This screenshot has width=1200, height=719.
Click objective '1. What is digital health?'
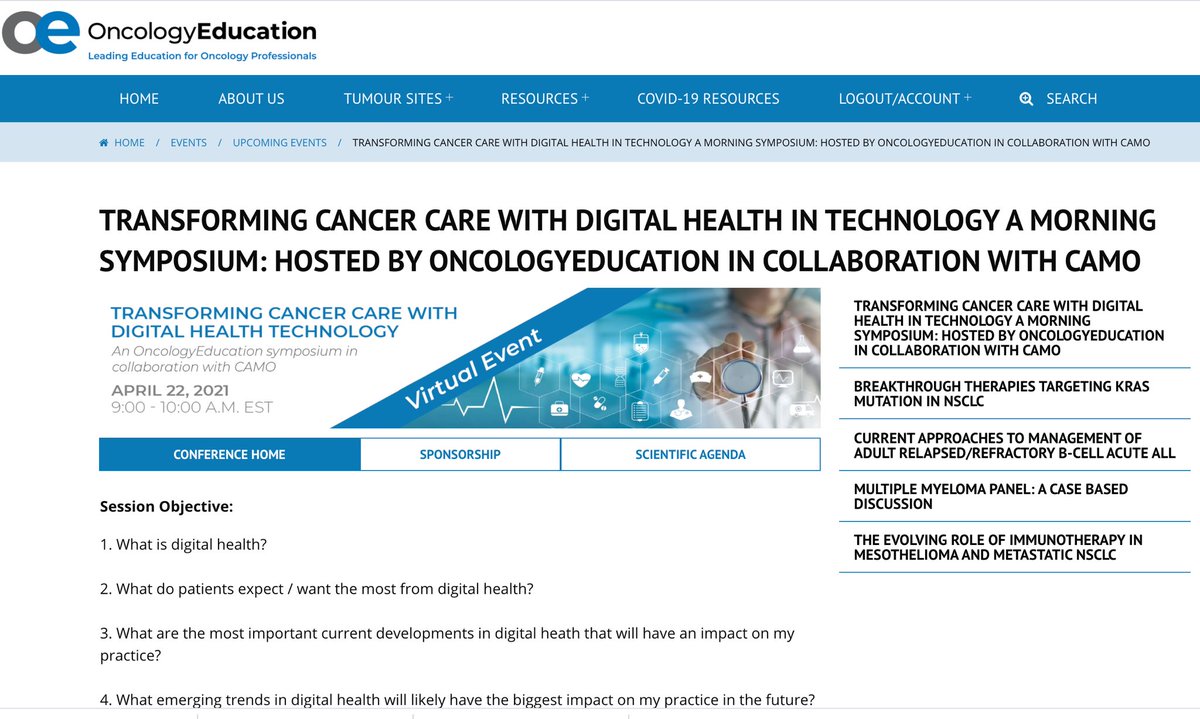click(x=183, y=545)
